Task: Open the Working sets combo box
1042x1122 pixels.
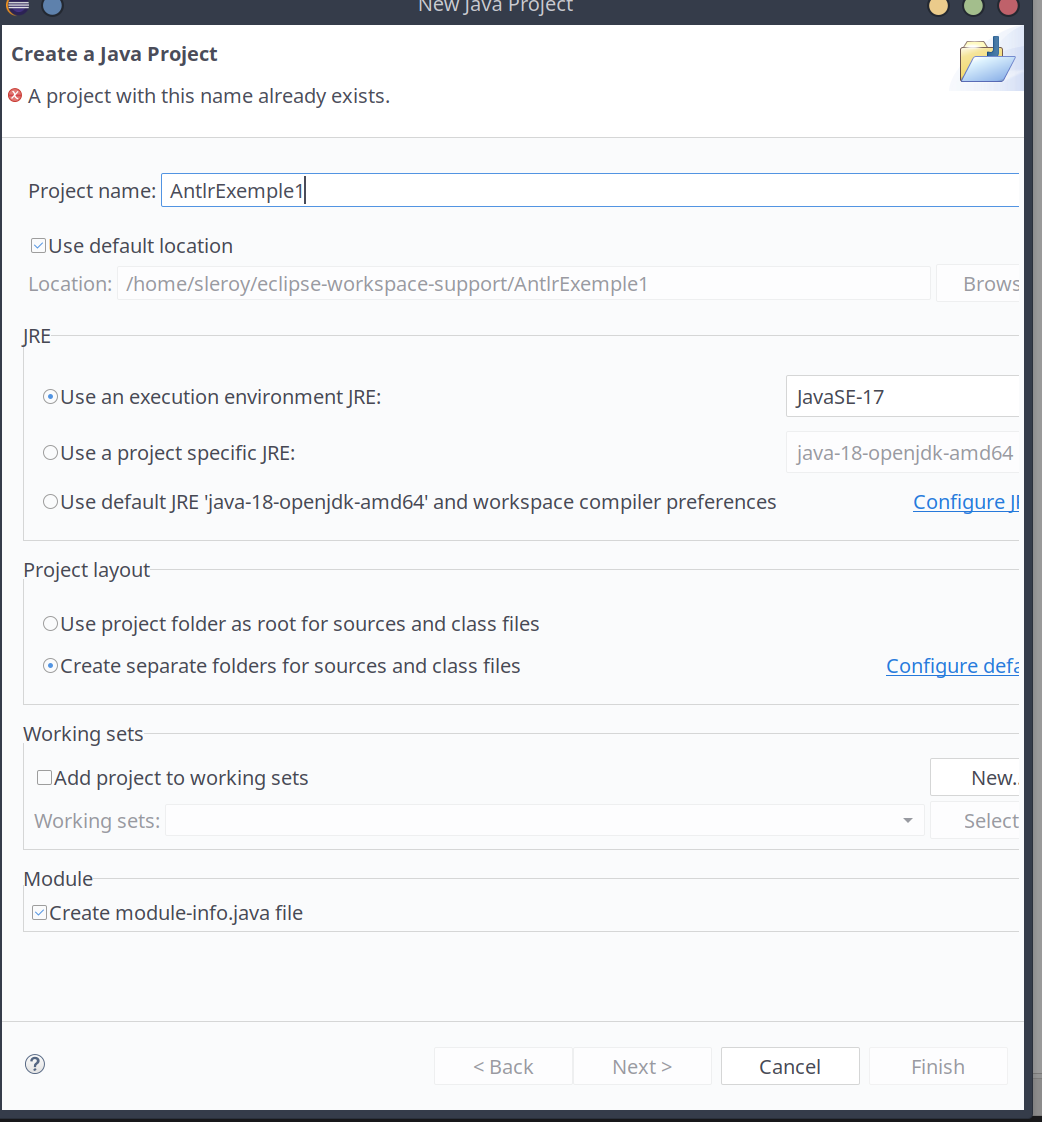Action: (x=544, y=821)
